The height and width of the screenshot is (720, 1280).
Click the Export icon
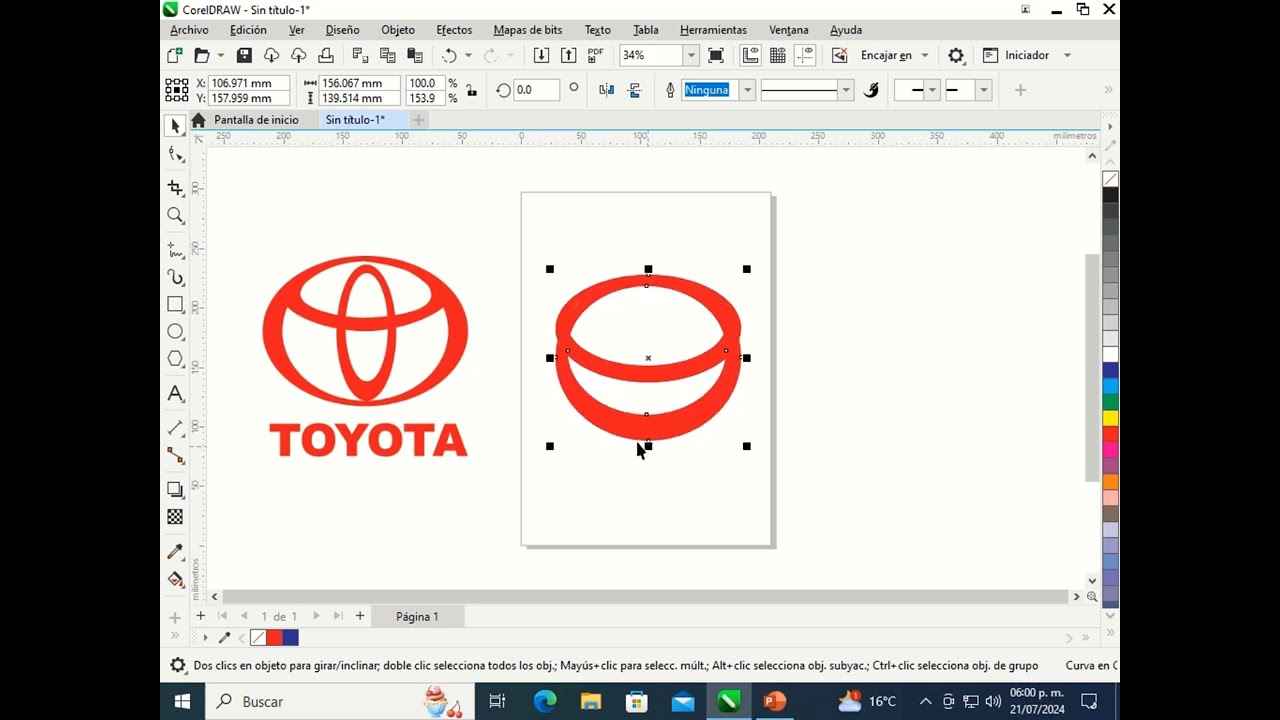click(568, 56)
